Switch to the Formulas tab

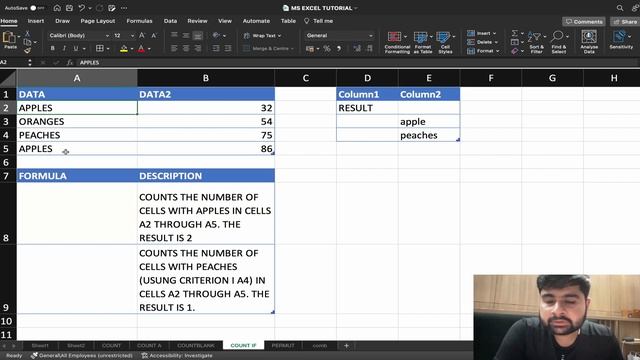(x=139, y=21)
